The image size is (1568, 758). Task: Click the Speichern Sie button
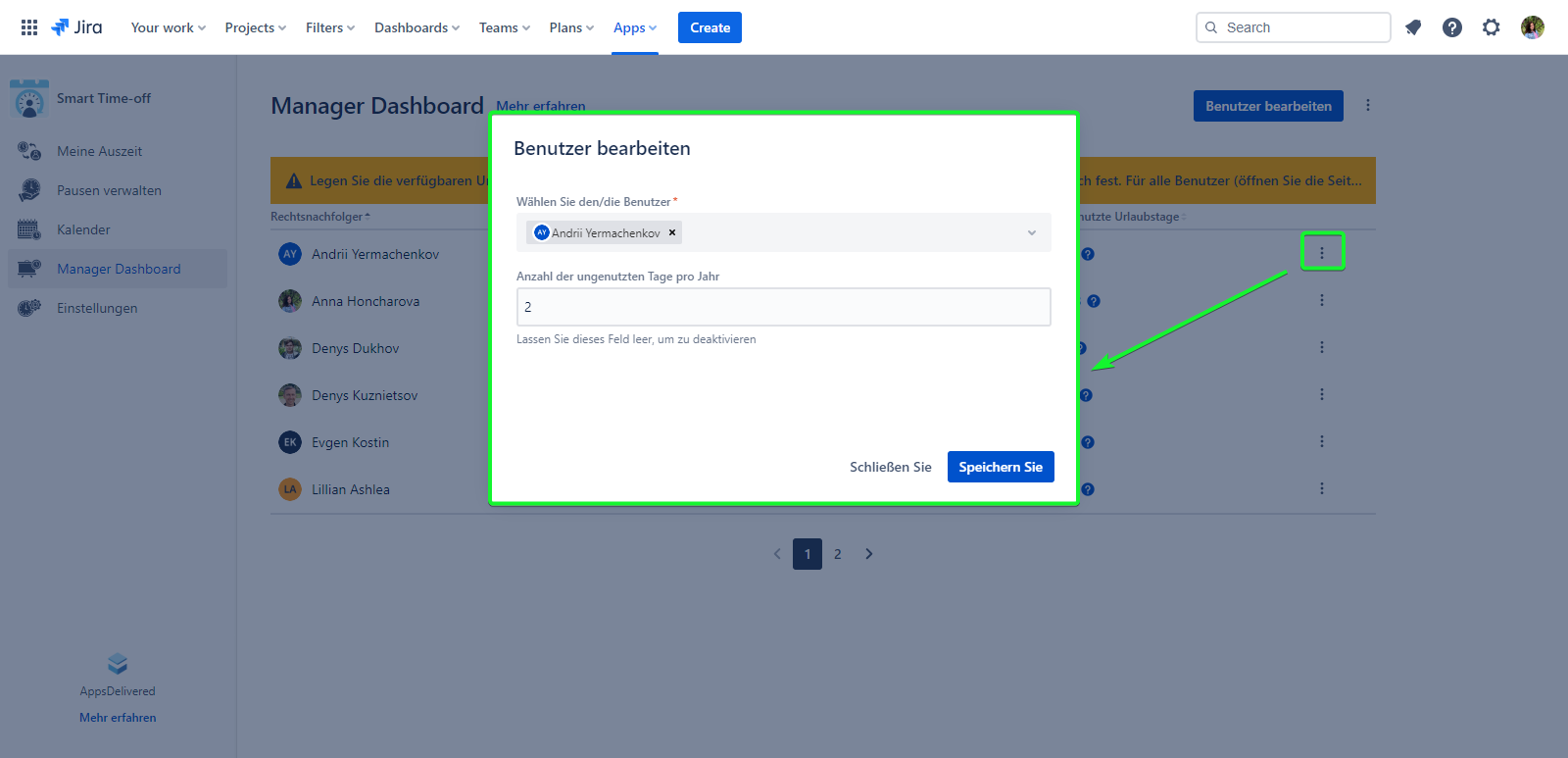1001,467
